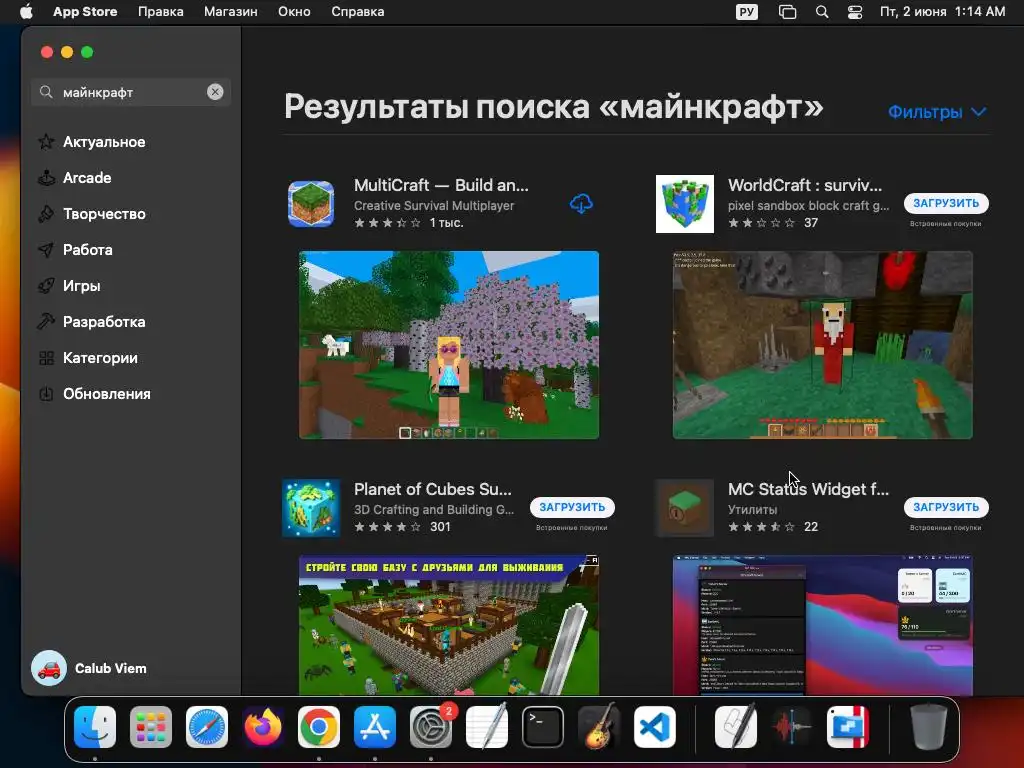This screenshot has height=768, width=1024.
Task: Click Utilities label Утилиты
Action: pyautogui.click(x=752, y=509)
